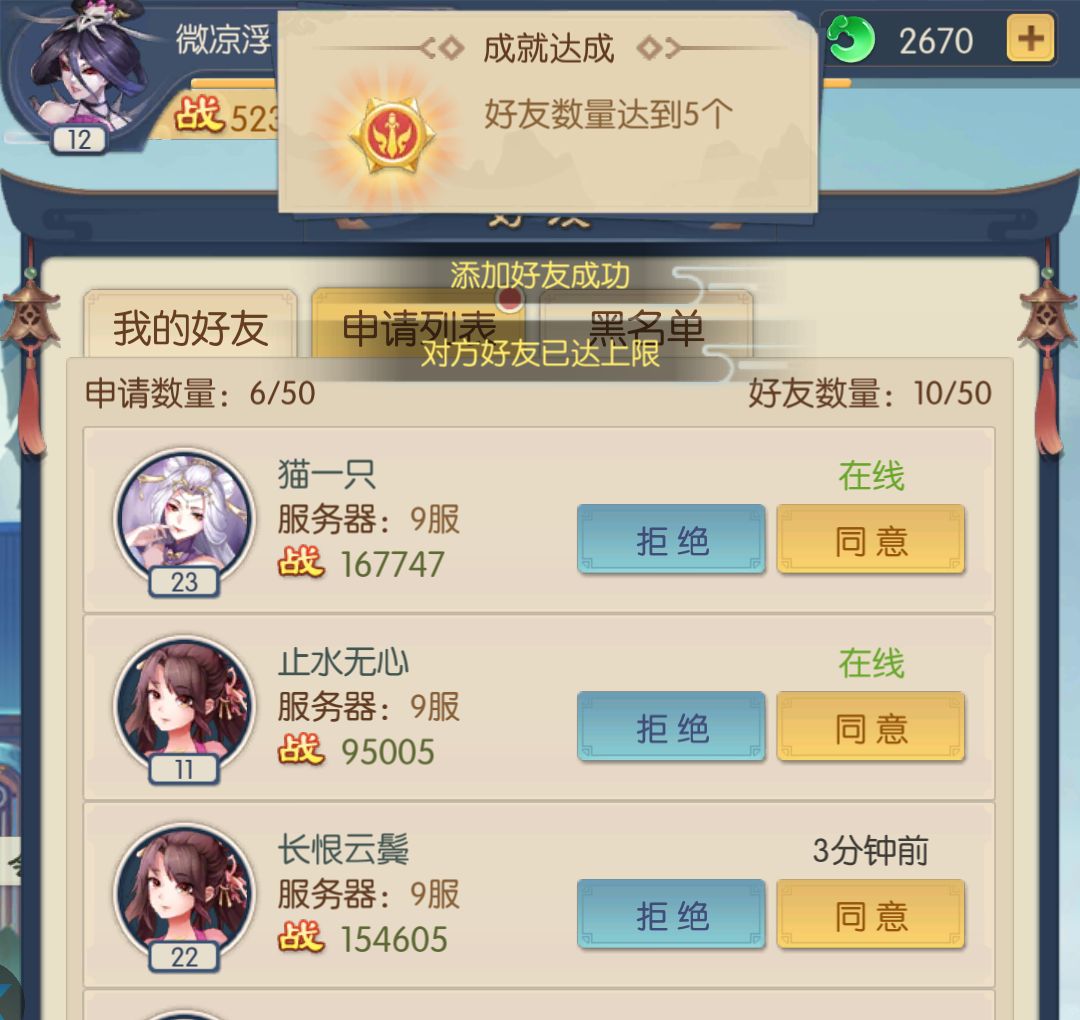The width and height of the screenshot is (1080, 1020).
Task: Click the green jade currency icon
Action: click(x=851, y=39)
